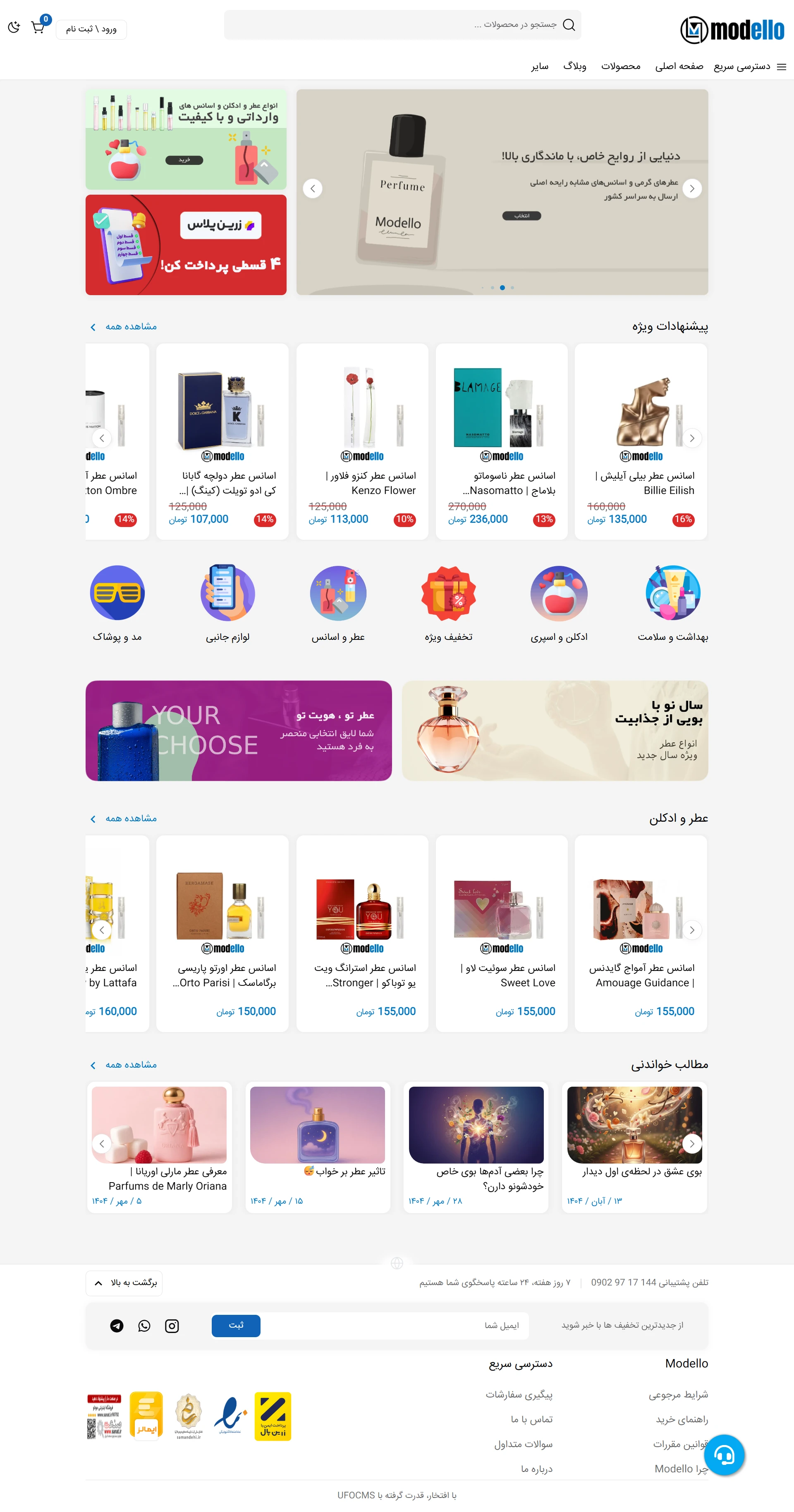Viewport: 794px width, 1512px height.
Task: Open Instagram social icon in footer
Action: 172,1326
